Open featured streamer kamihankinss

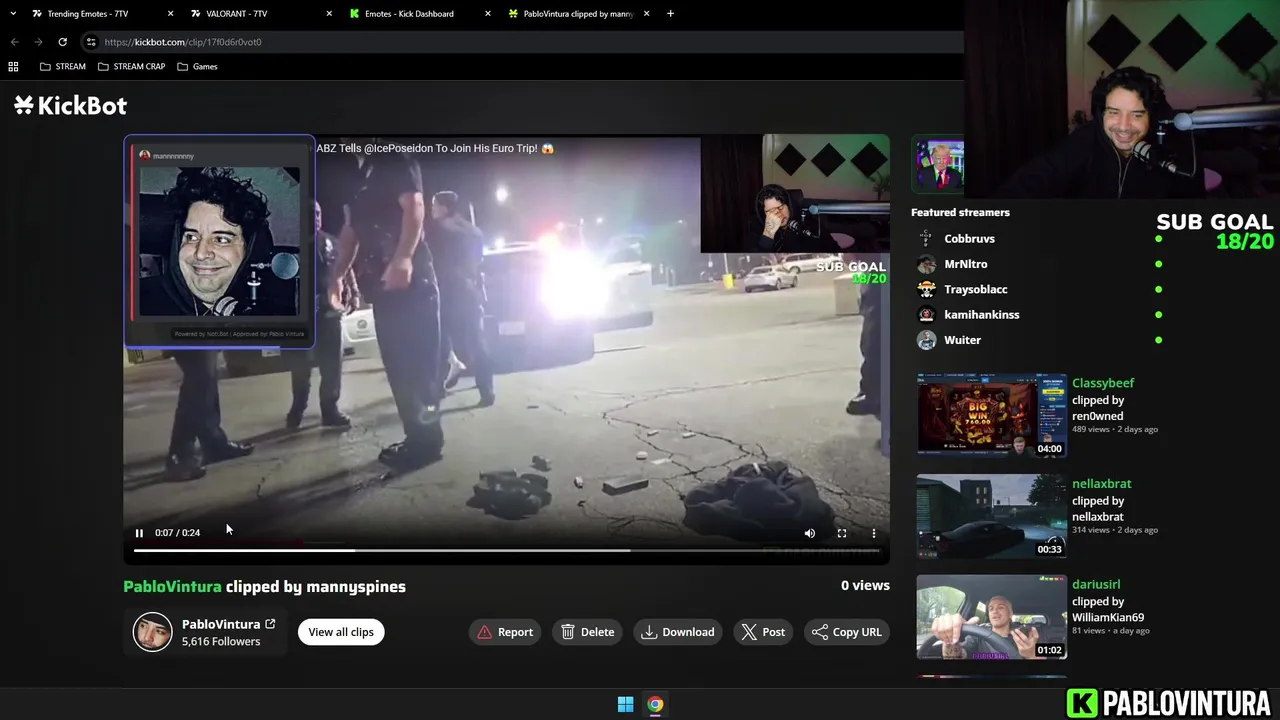coord(982,315)
